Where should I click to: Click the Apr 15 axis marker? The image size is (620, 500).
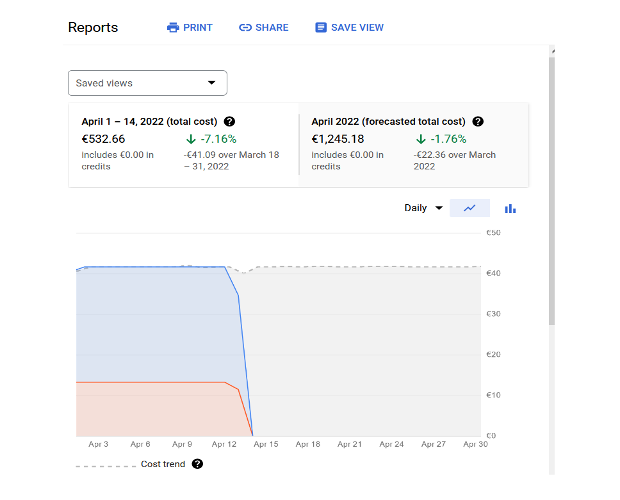267,444
